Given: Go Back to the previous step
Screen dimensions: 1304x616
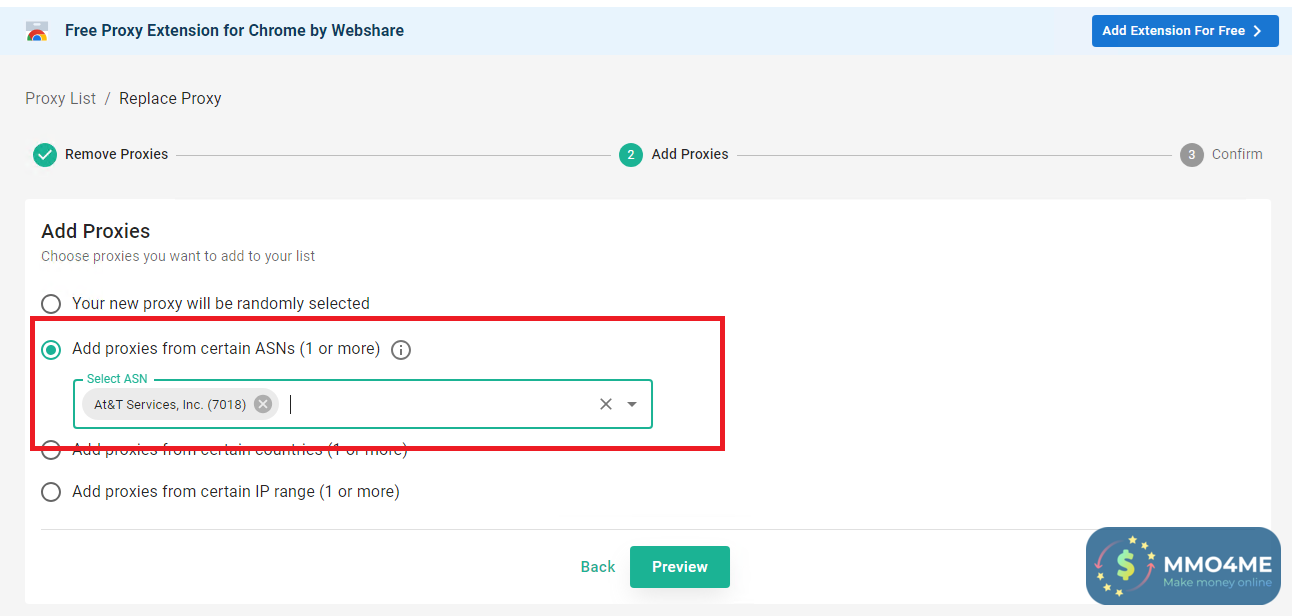Looking at the screenshot, I should tap(597, 567).
